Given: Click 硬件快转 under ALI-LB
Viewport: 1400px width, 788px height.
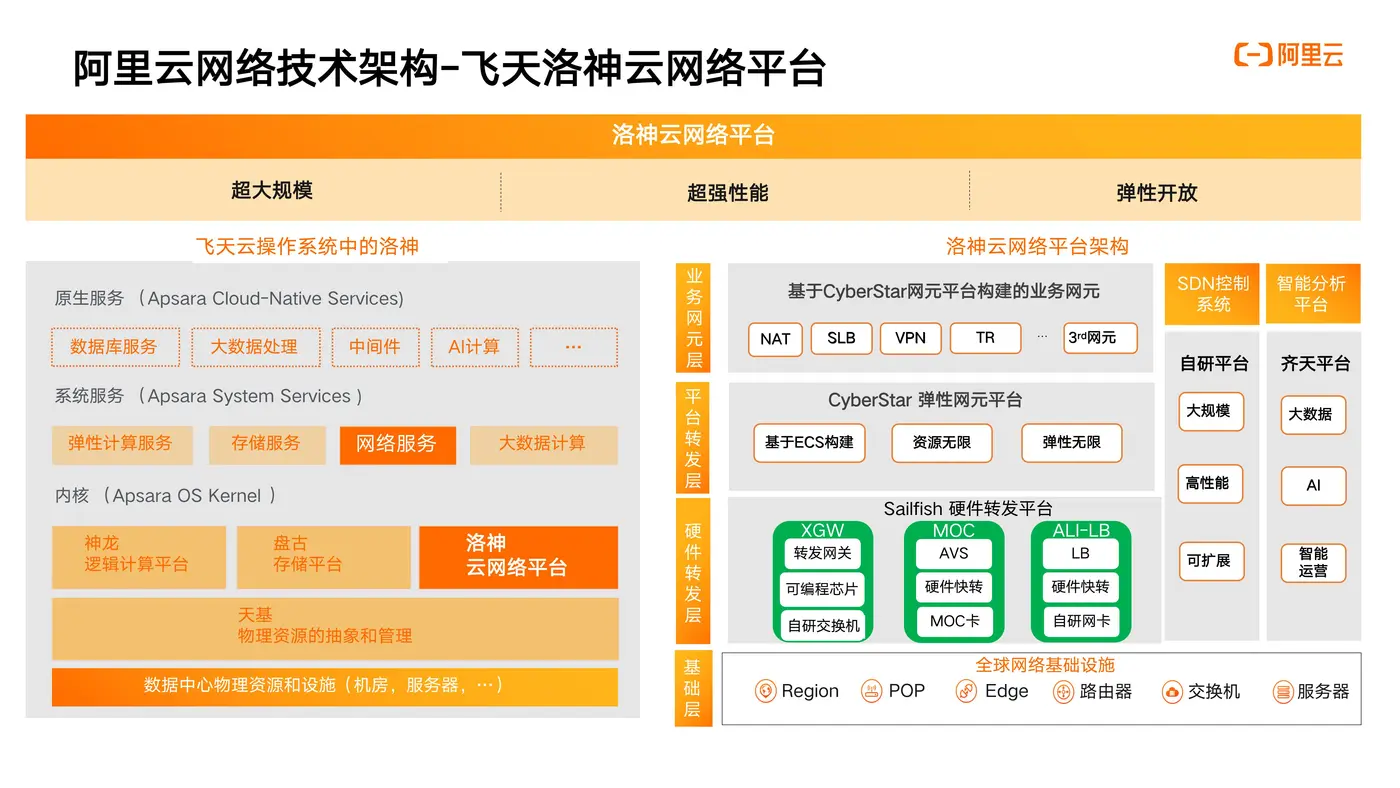Looking at the screenshot, I should tap(1081, 587).
